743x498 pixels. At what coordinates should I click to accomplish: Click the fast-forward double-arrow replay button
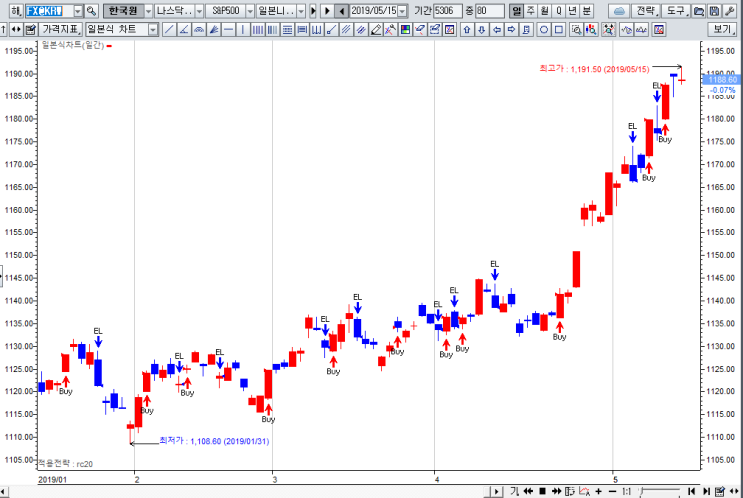556,491
